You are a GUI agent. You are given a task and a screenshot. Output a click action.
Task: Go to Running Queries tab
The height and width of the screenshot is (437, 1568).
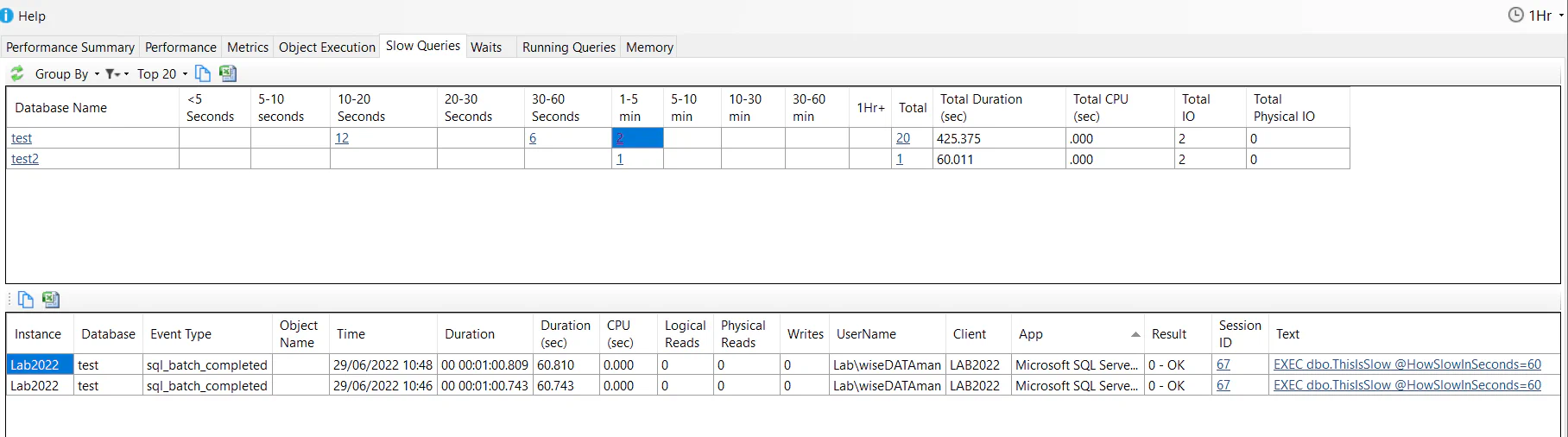[x=569, y=47]
